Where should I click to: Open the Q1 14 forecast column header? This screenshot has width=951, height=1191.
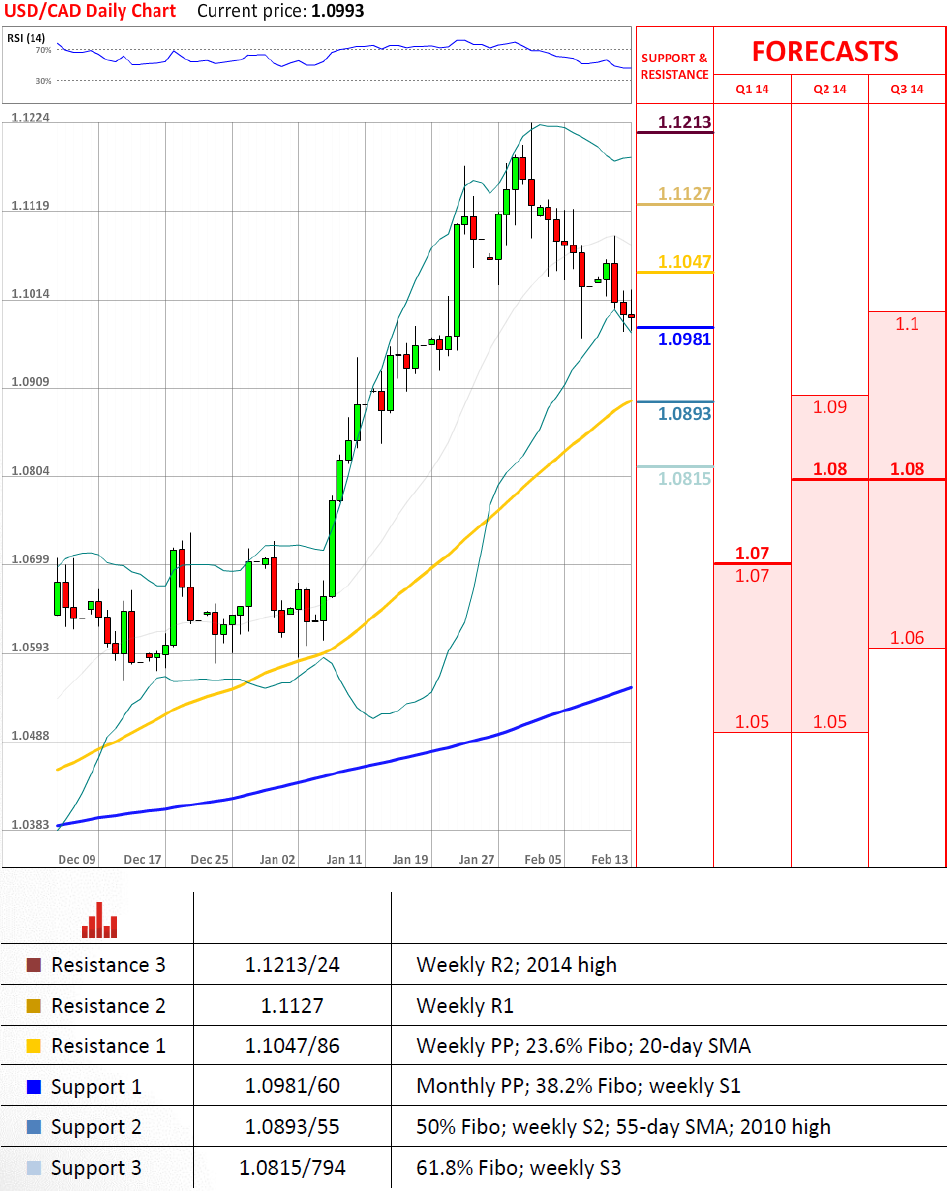click(x=752, y=89)
